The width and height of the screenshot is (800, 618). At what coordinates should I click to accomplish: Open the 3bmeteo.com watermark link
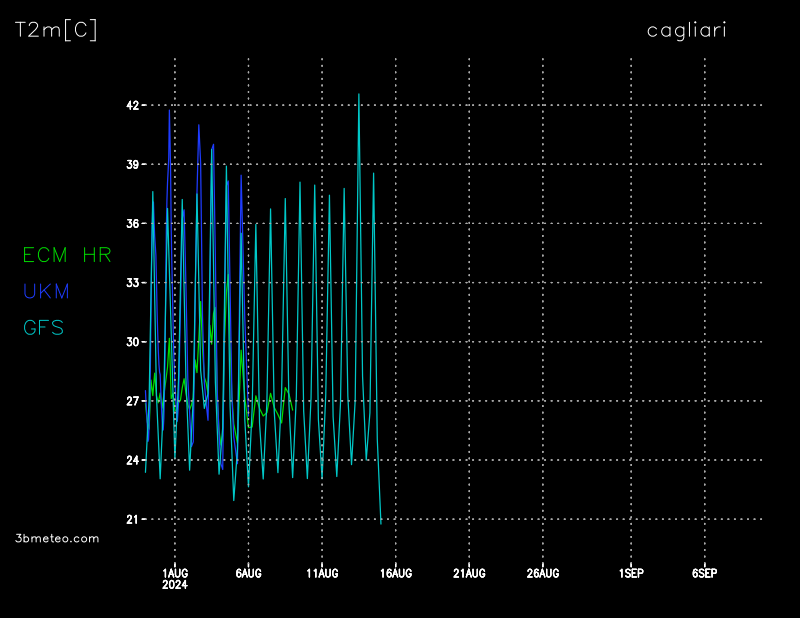click(57, 538)
